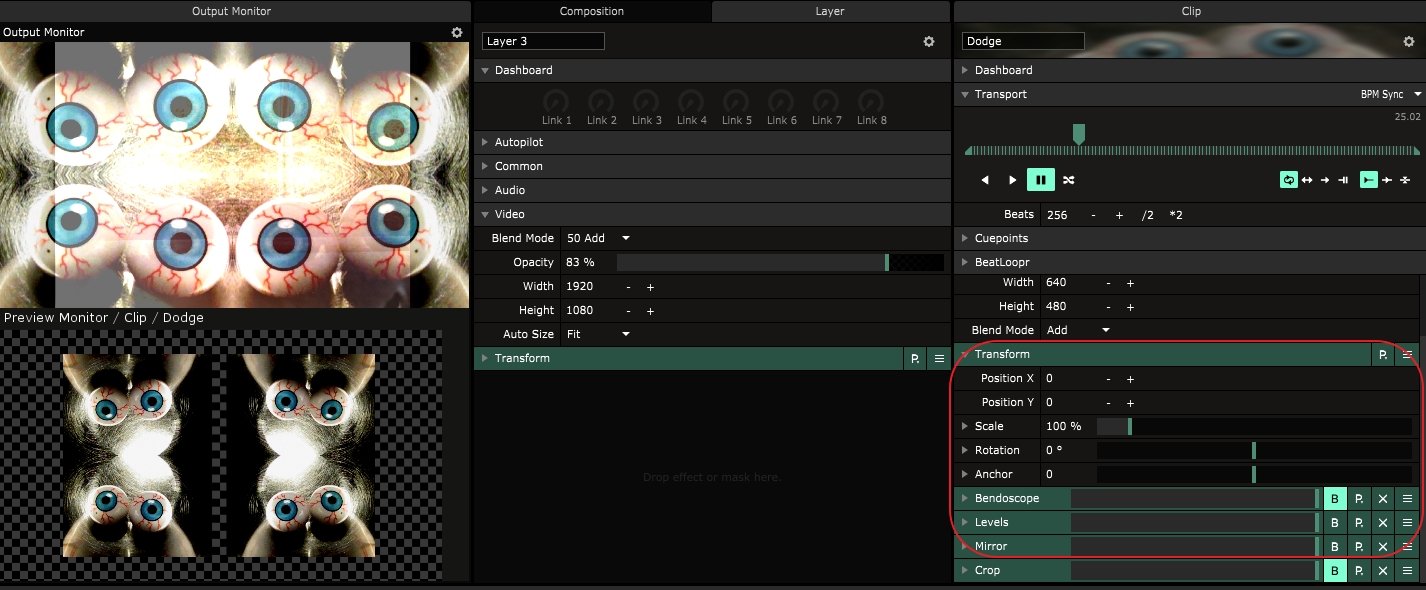This screenshot has height=590, width=1426.
Task: Remove the Levels effect with its X
Action: [1383, 522]
